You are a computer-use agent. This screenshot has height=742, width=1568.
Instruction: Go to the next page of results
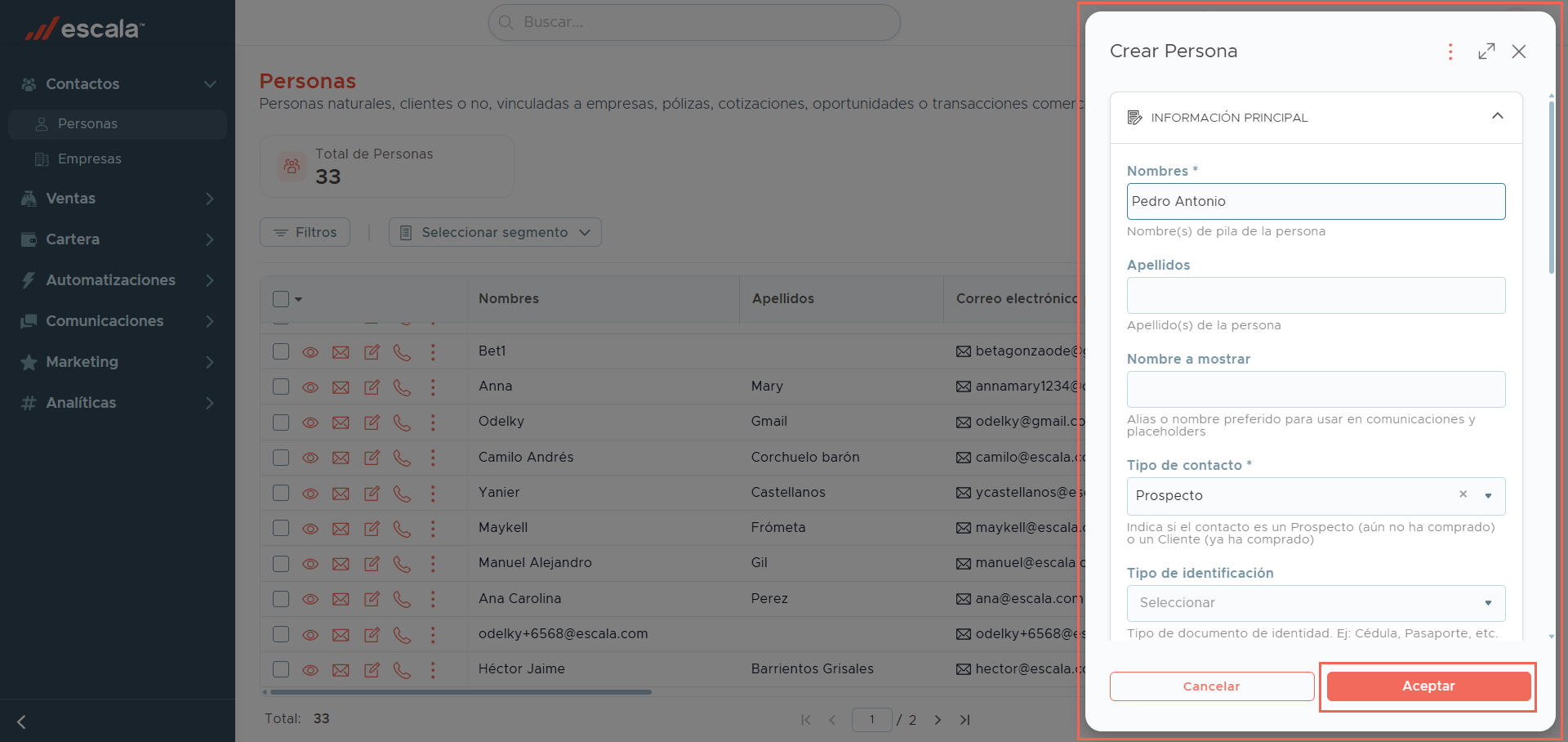[938, 720]
